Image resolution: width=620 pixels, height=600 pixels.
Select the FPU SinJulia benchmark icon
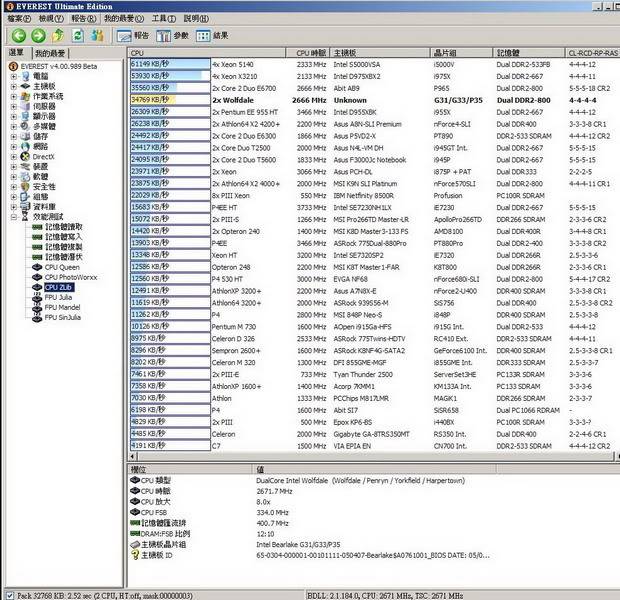coord(37,317)
